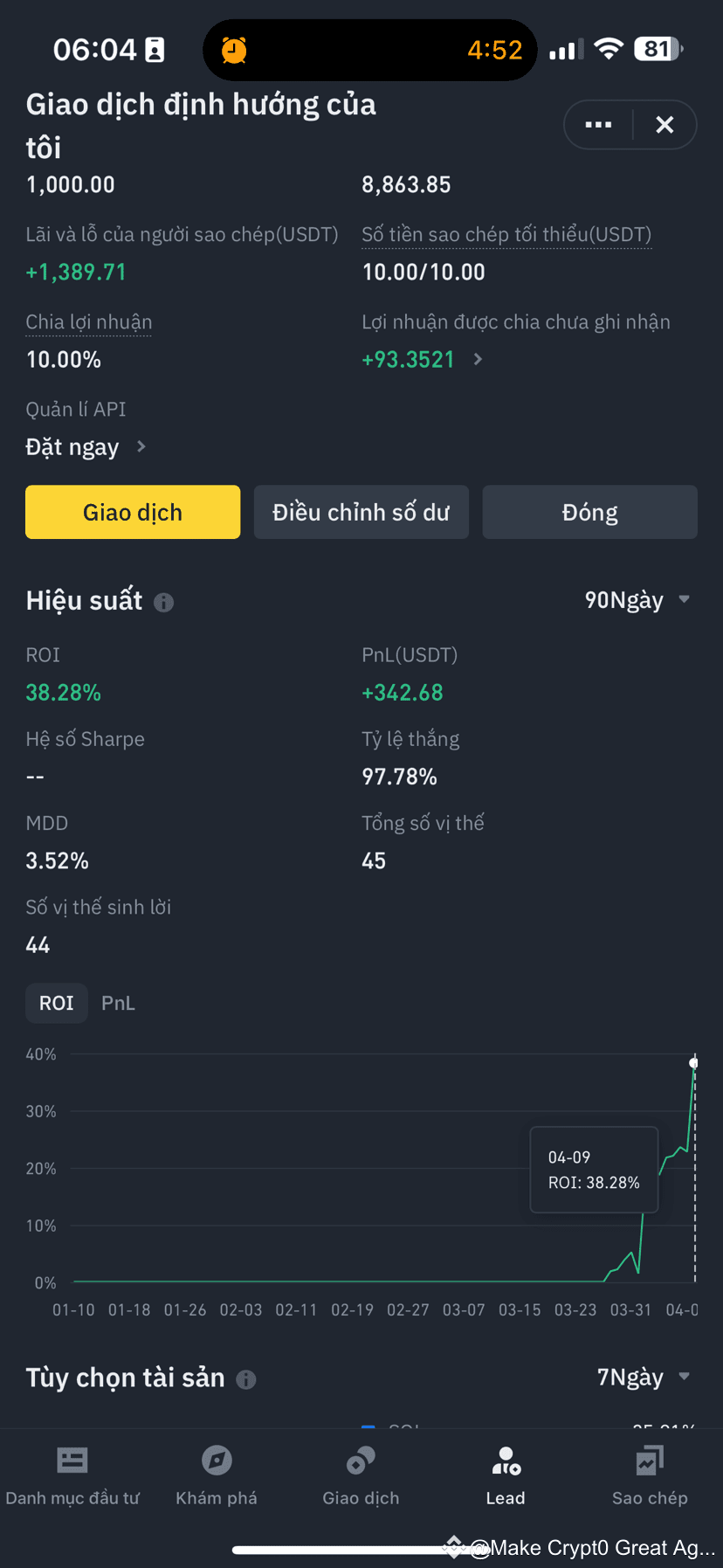723x1568 pixels.
Task: Open Sao chép navigation icon
Action: [x=650, y=1460]
